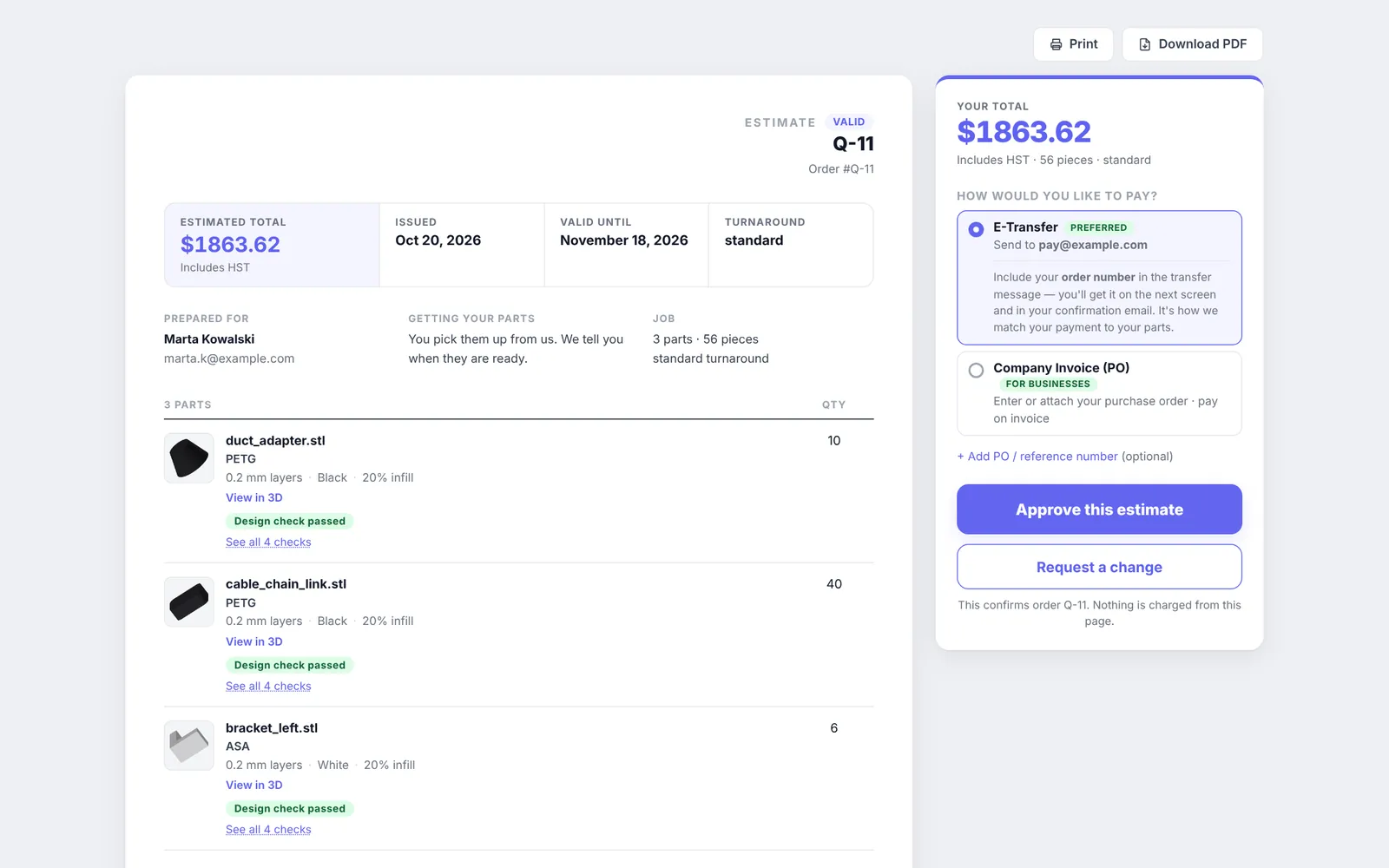Click the standard value under Turnaround

(754, 240)
